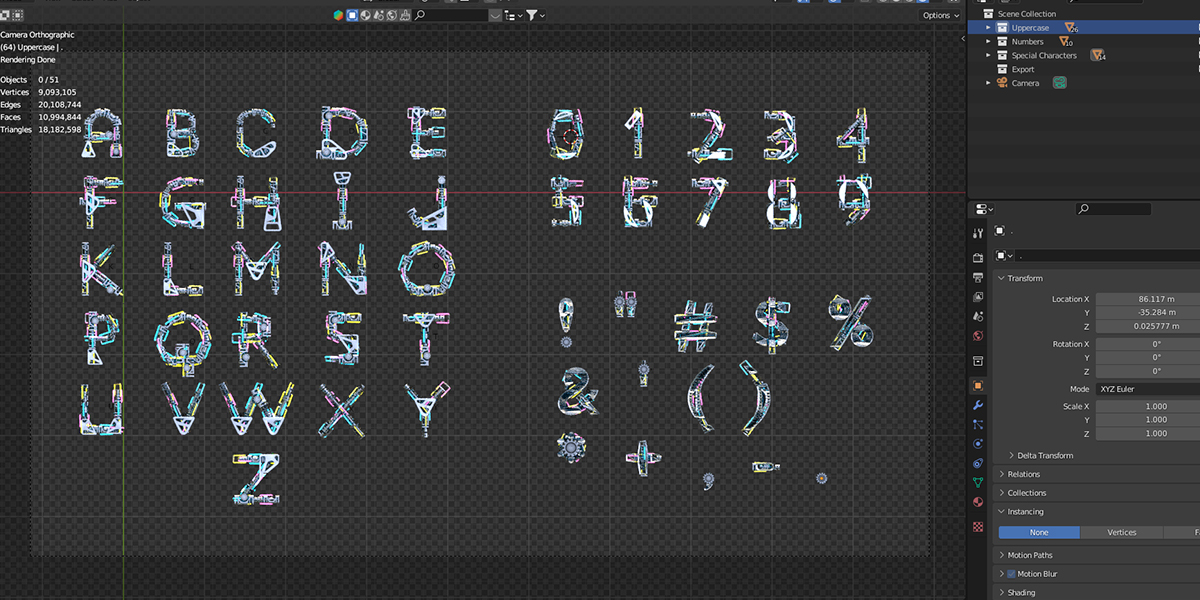Switch Instancing from None to Vertices
Viewport: 1200px width, 600px height.
[x=1122, y=532]
